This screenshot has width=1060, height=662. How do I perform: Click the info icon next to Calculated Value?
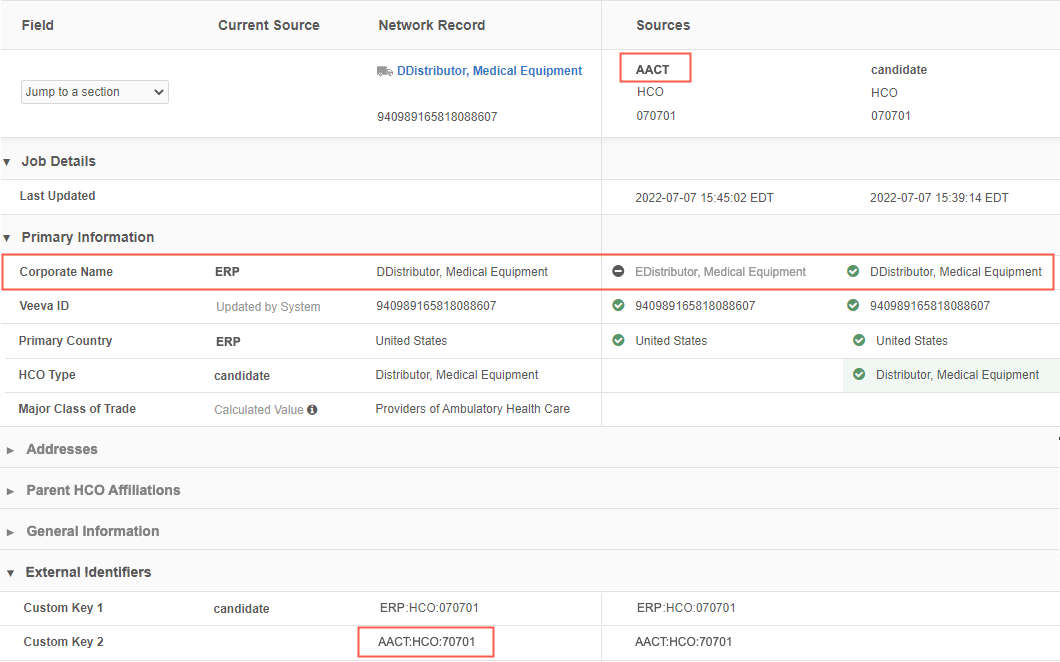(312, 409)
